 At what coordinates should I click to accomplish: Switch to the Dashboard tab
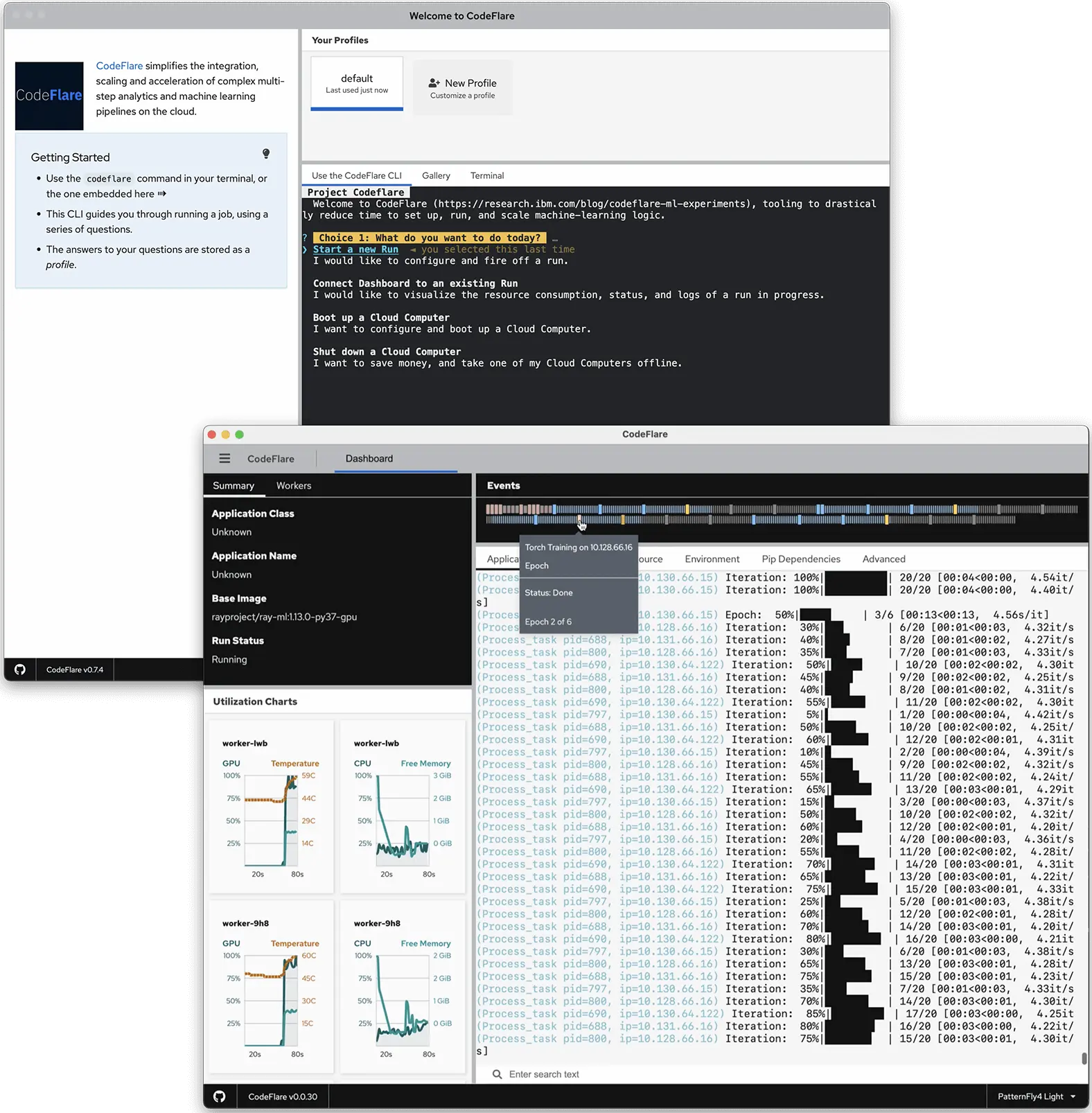click(369, 459)
